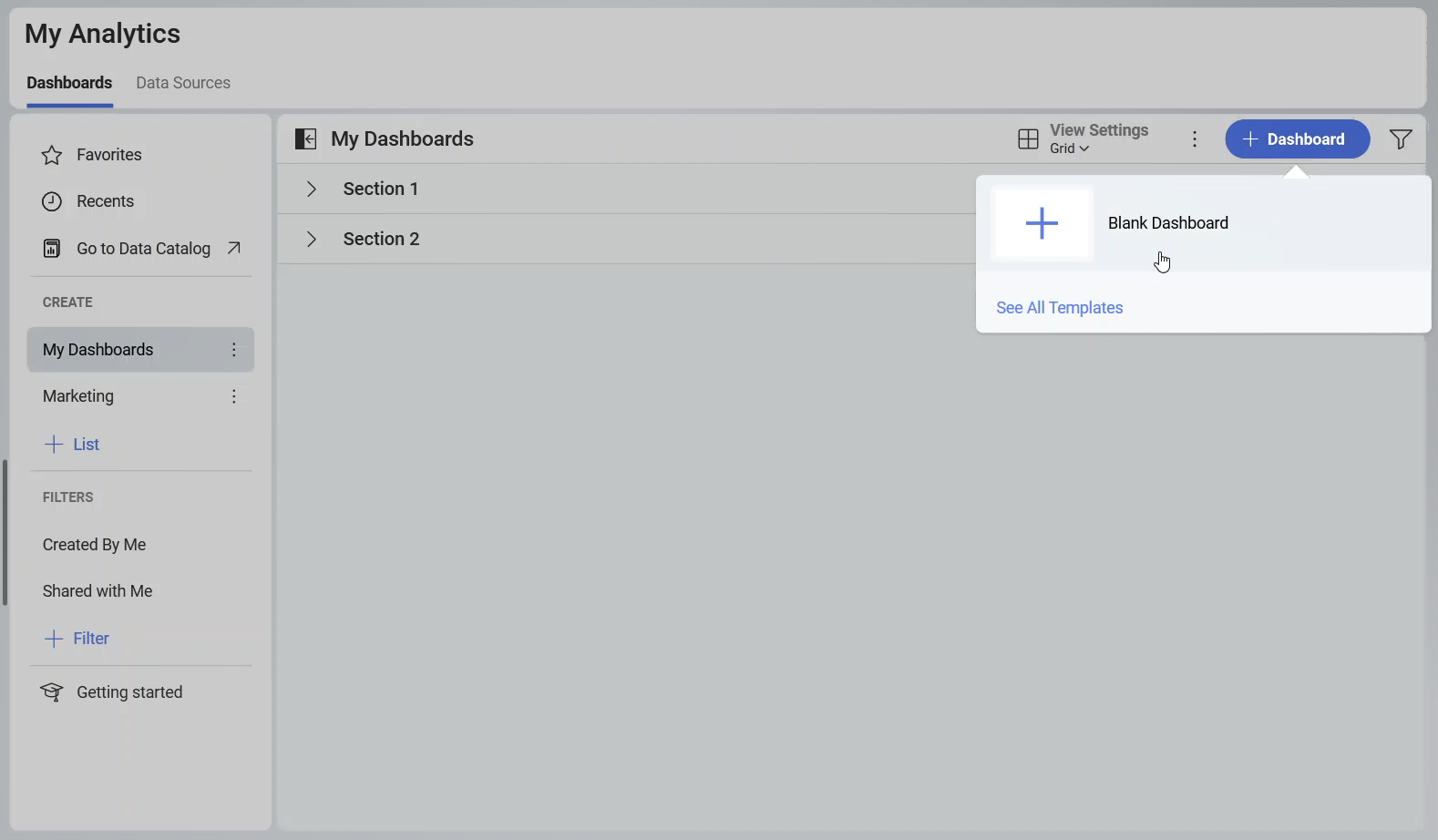Add a new Filter

tap(77, 639)
